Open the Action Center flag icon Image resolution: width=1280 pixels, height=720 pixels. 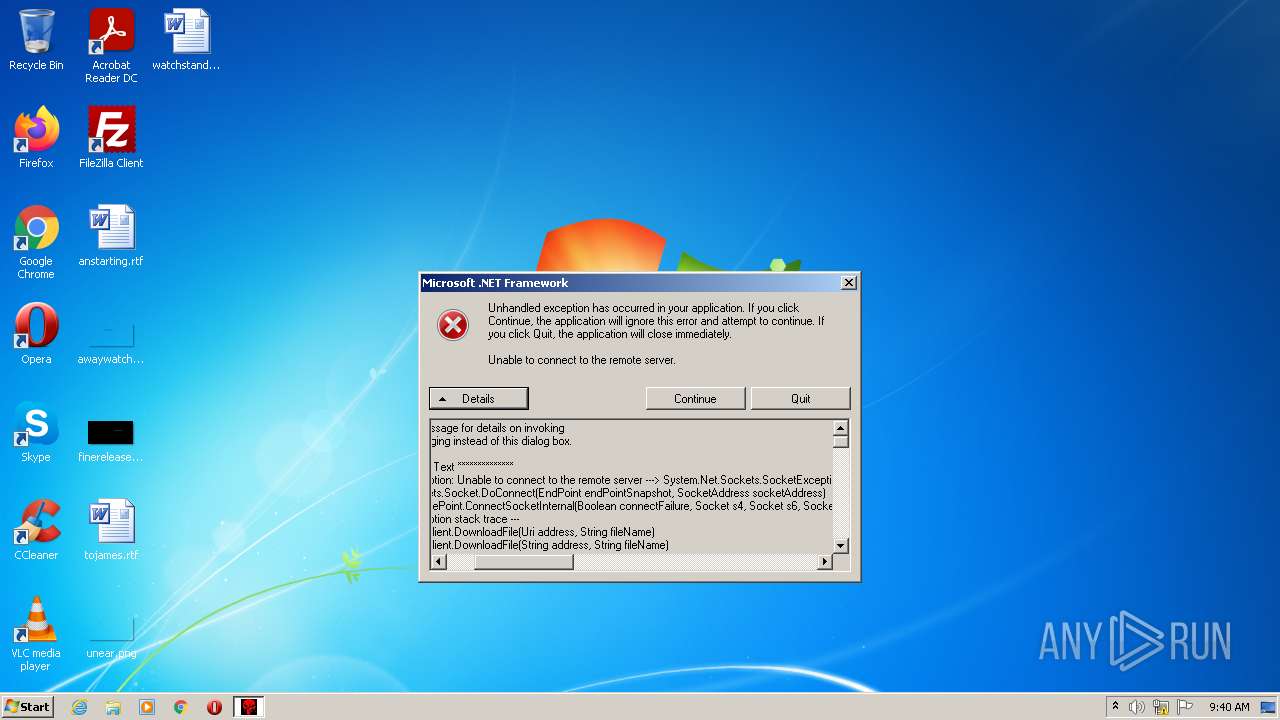coord(1184,707)
